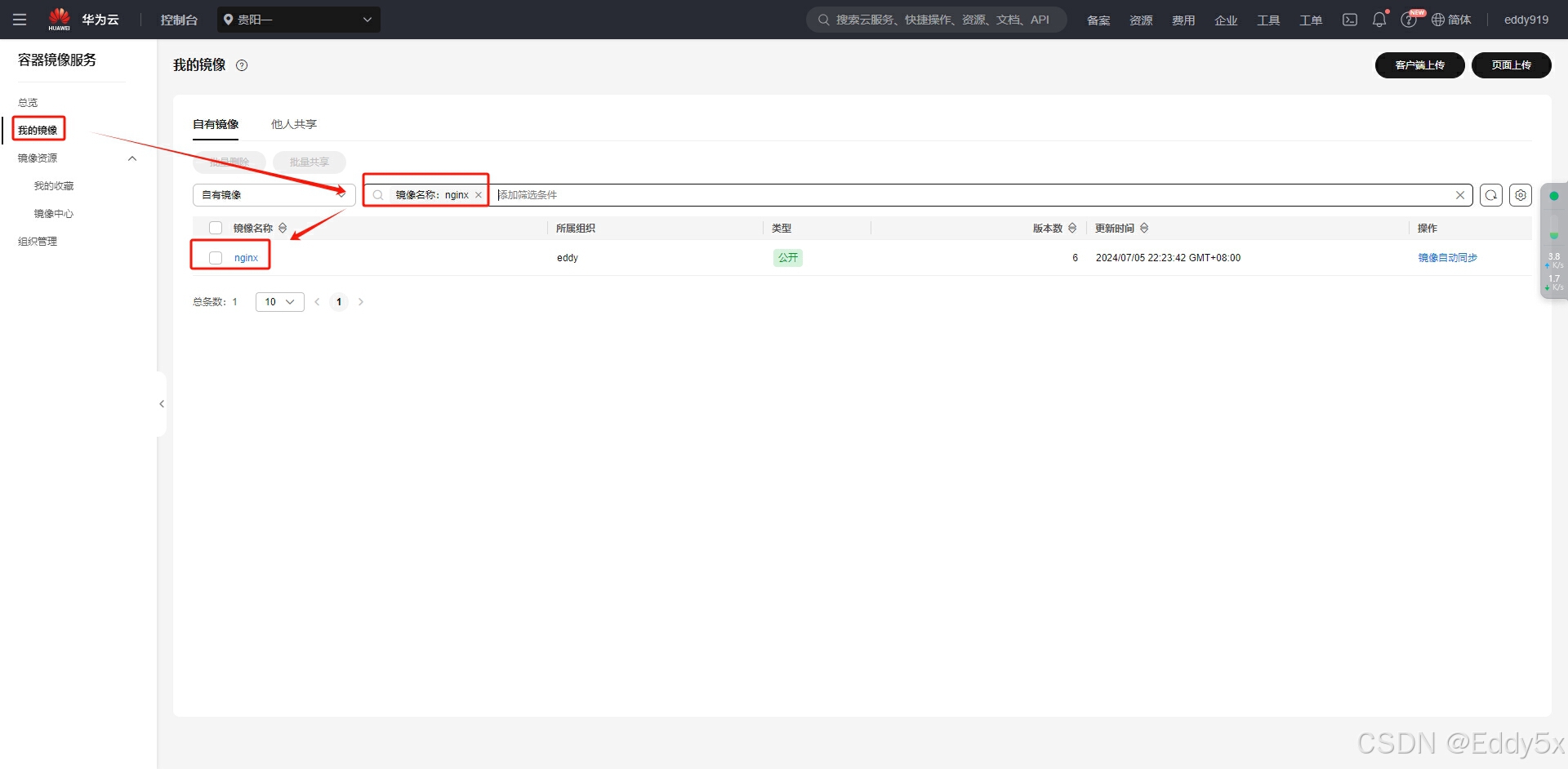Open 工单 in the top bar
This screenshot has width=1568, height=769.
tap(1311, 20)
